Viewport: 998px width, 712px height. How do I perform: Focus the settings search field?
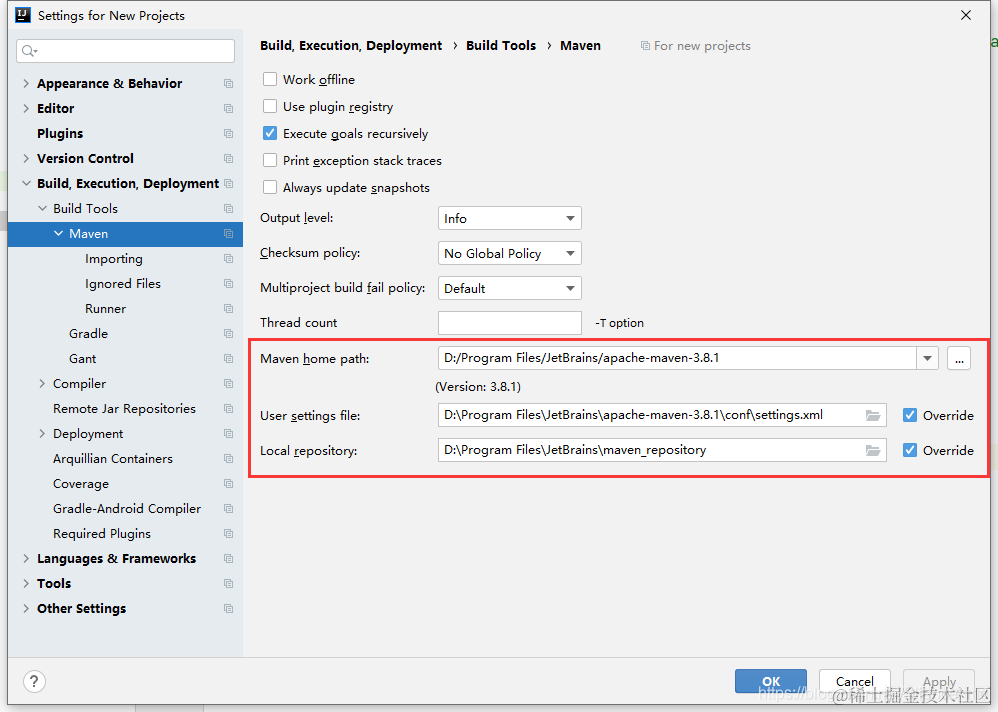point(125,51)
